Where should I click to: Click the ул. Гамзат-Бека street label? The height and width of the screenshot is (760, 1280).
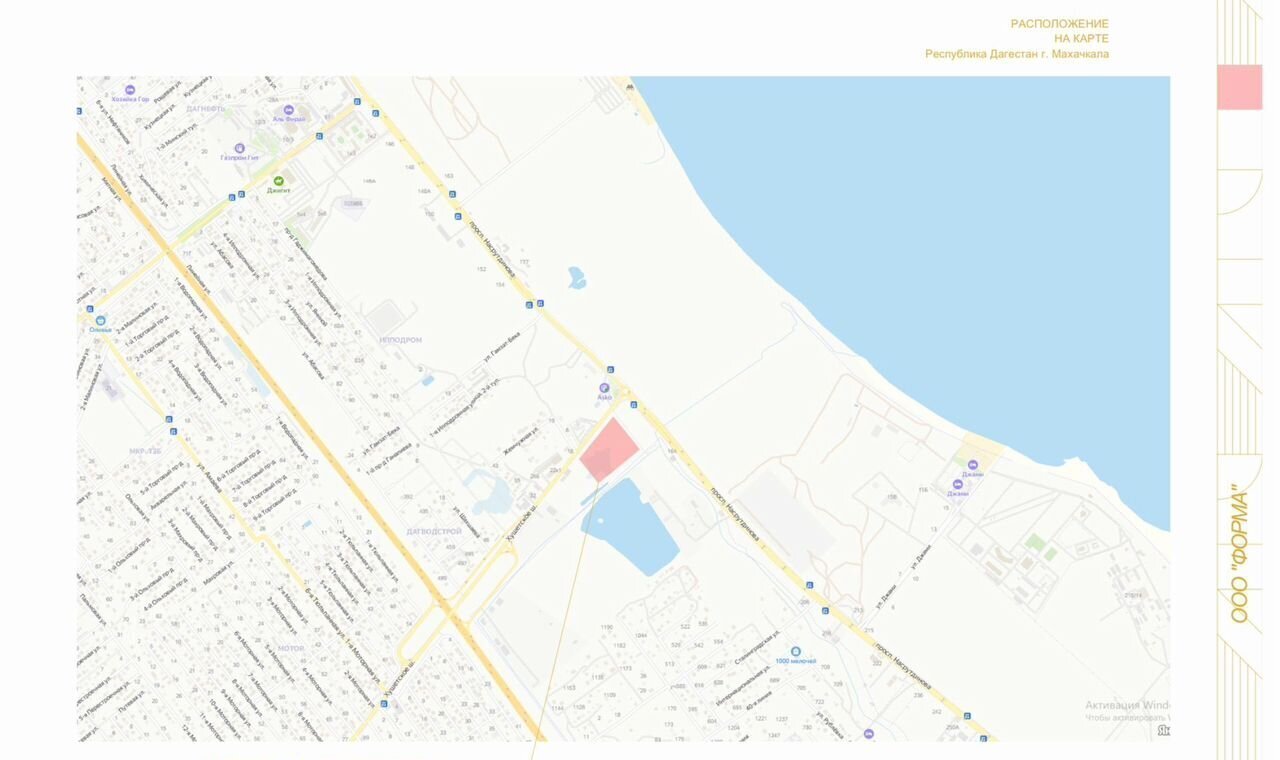(x=504, y=346)
